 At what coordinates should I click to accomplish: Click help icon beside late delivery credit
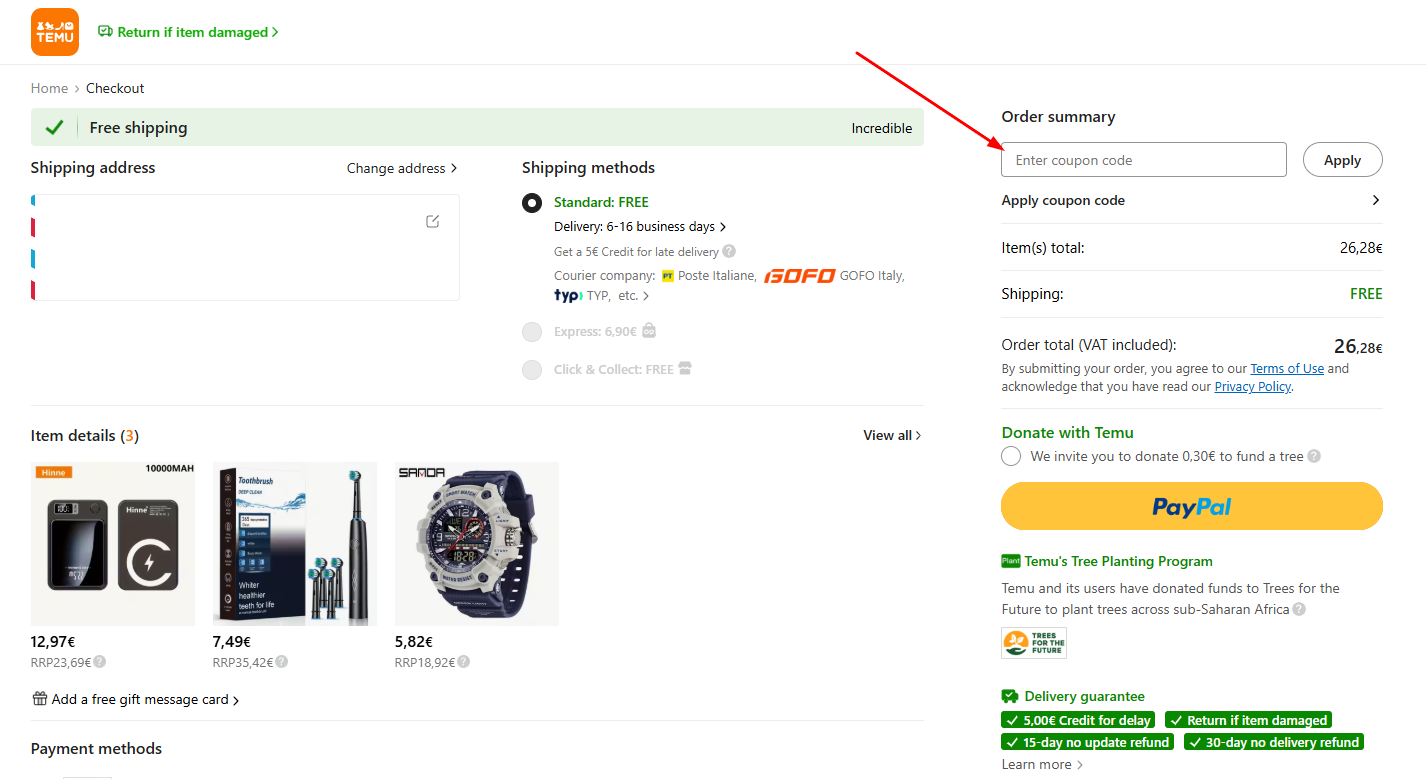729,252
